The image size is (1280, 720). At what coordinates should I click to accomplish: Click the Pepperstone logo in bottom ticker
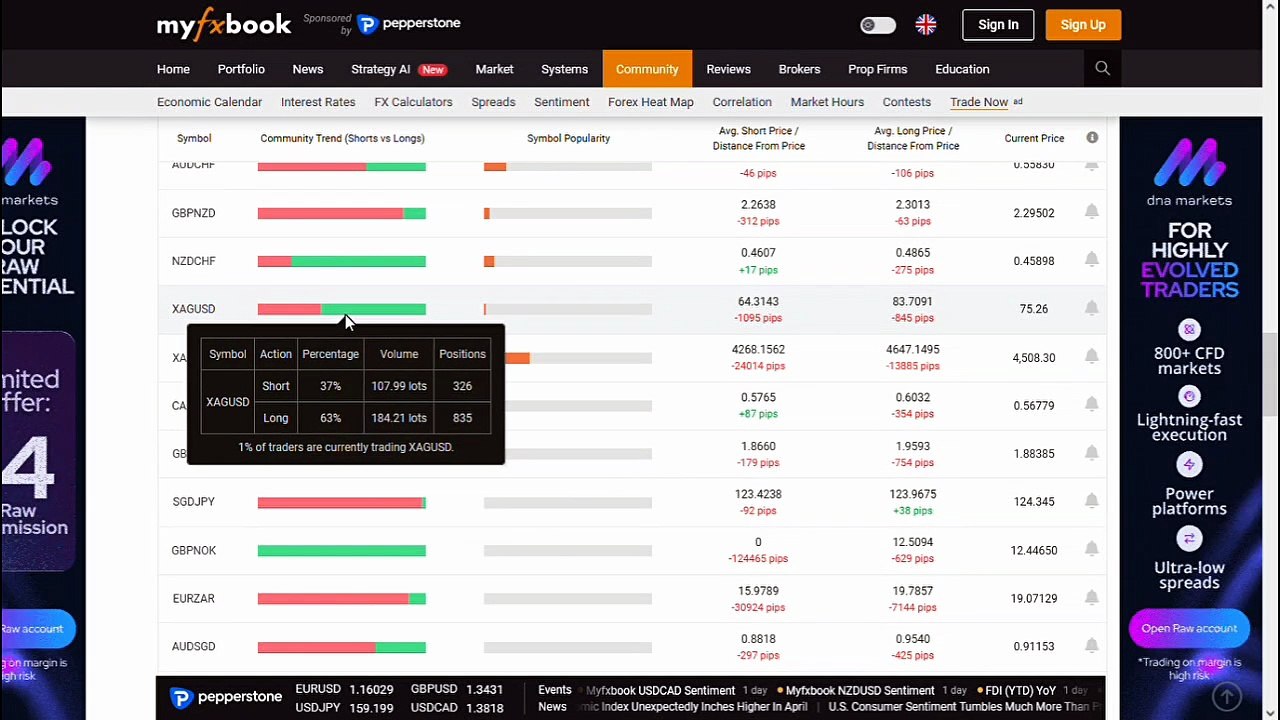tap(226, 698)
